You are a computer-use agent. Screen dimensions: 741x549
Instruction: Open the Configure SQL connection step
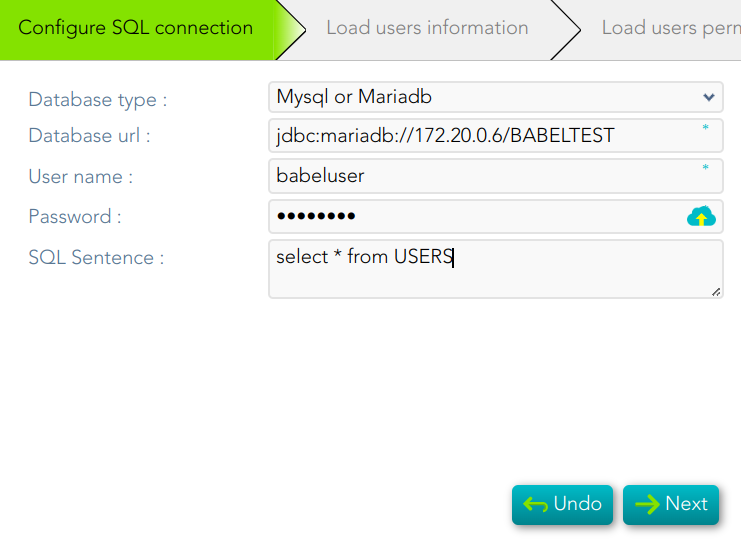point(136,28)
